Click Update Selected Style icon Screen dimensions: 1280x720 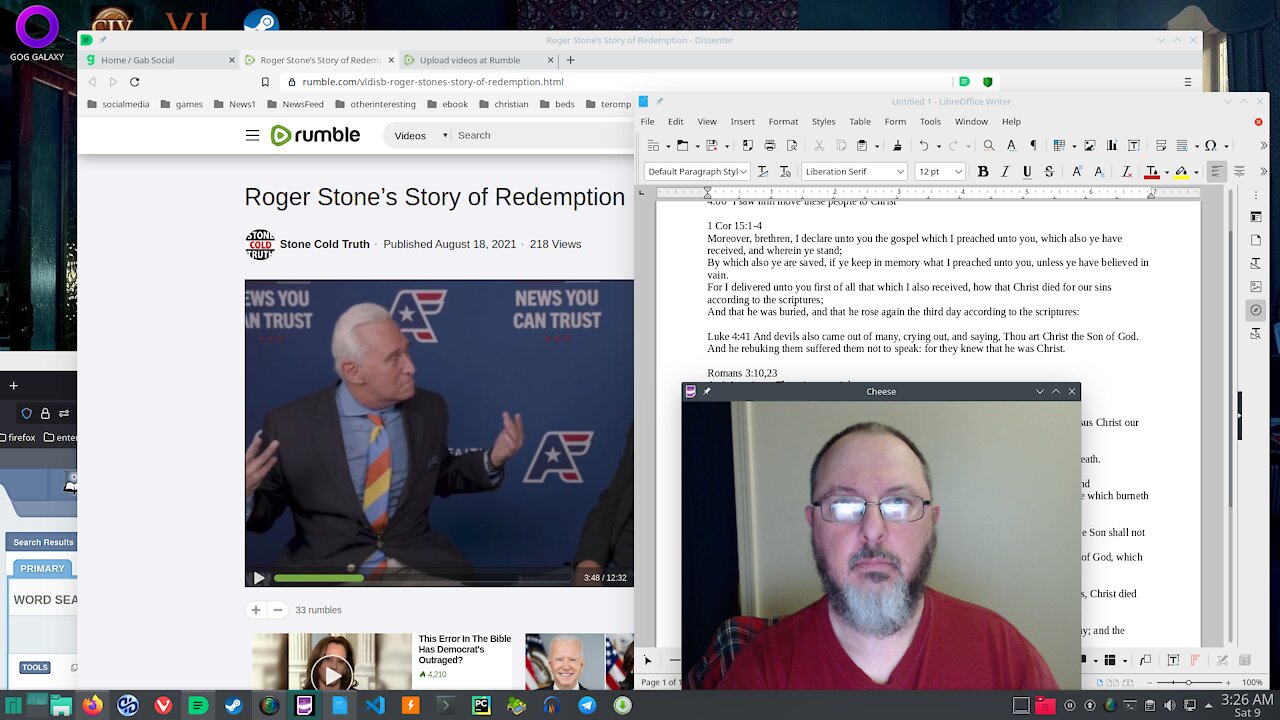tap(763, 172)
